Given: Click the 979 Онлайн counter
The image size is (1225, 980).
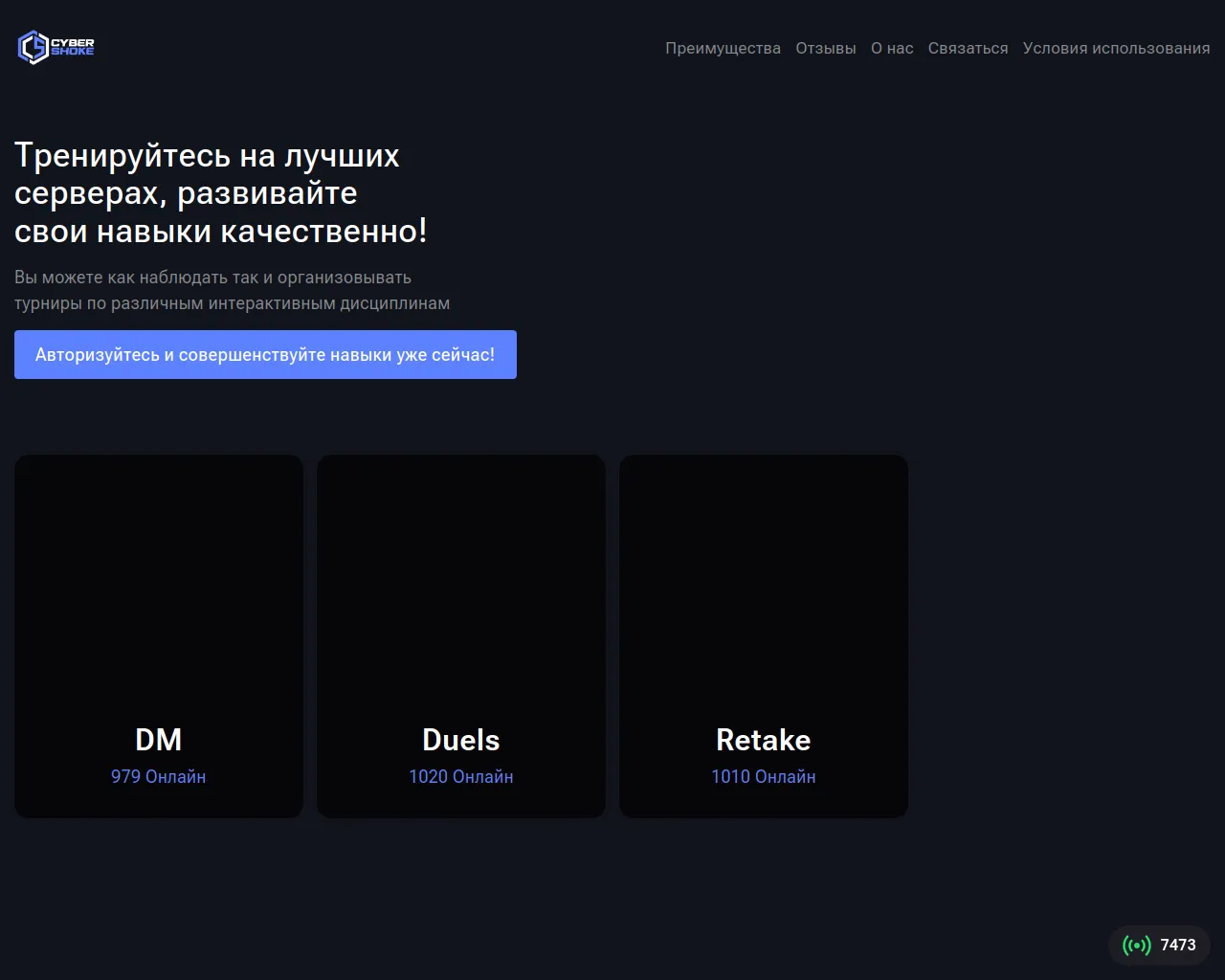Looking at the screenshot, I should [159, 777].
